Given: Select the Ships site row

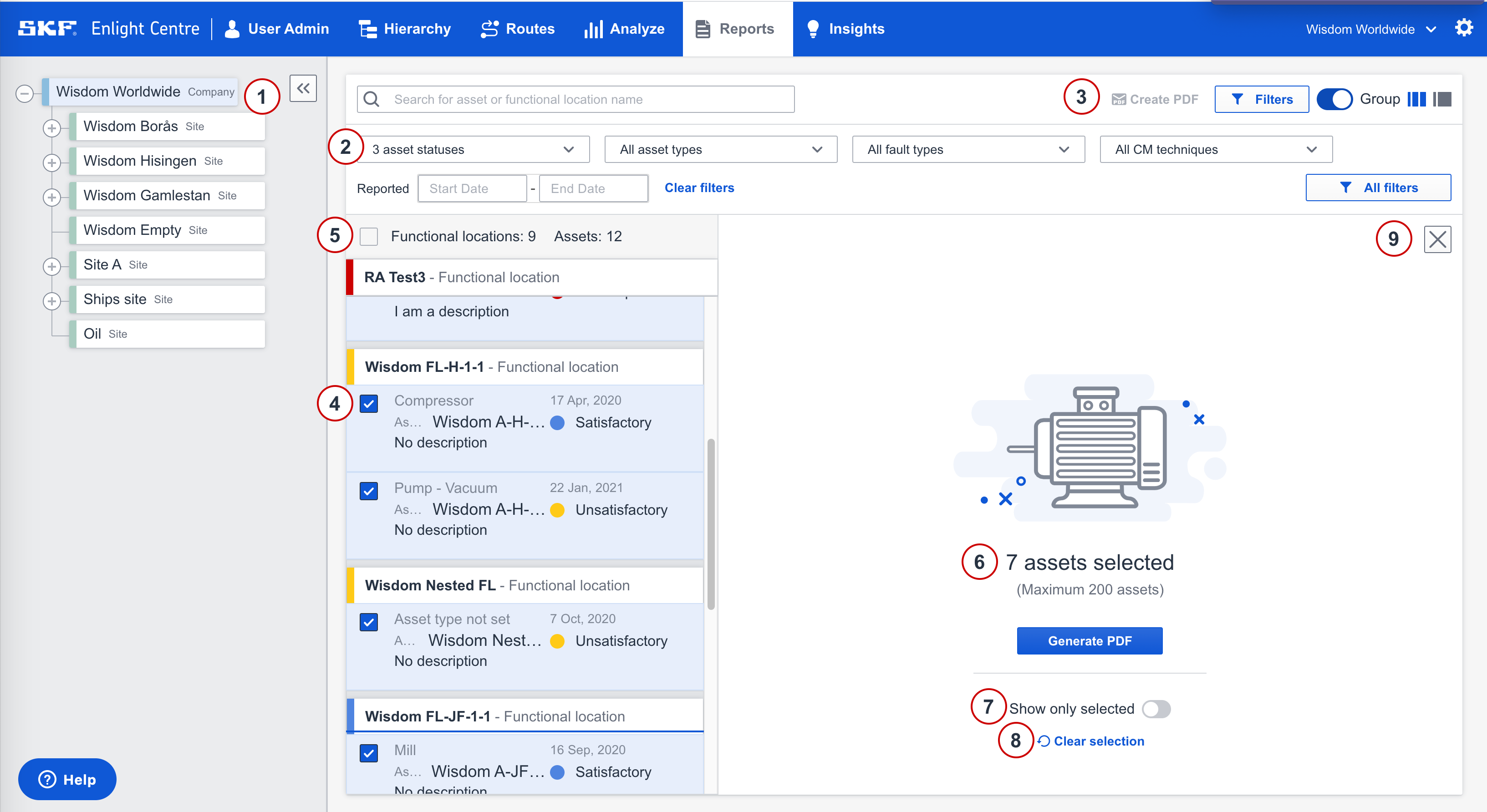Looking at the screenshot, I should click(x=167, y=299).
